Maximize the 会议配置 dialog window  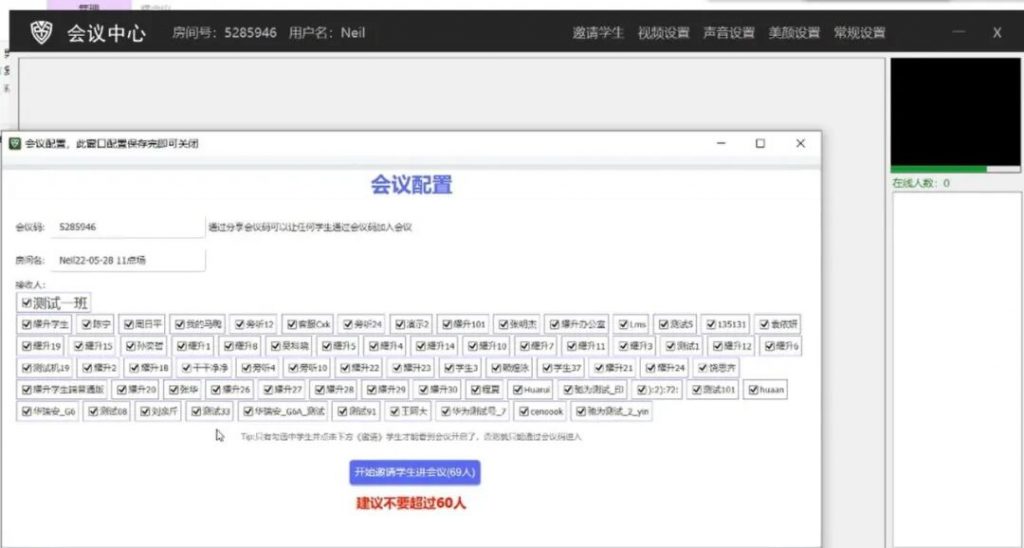point(760,144)
